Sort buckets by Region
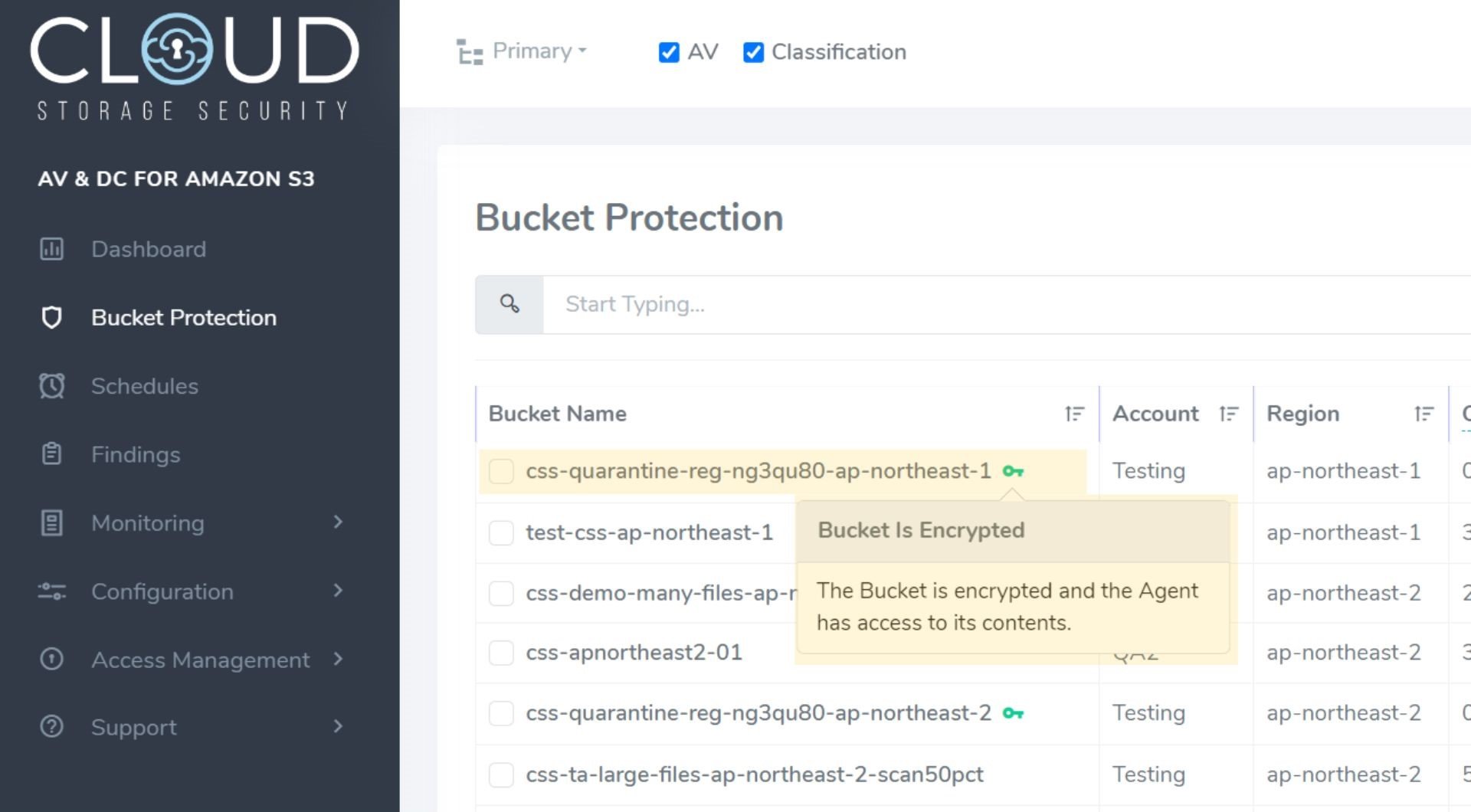The width and height of the screenshot is (1471, 812). (1423, 414)
